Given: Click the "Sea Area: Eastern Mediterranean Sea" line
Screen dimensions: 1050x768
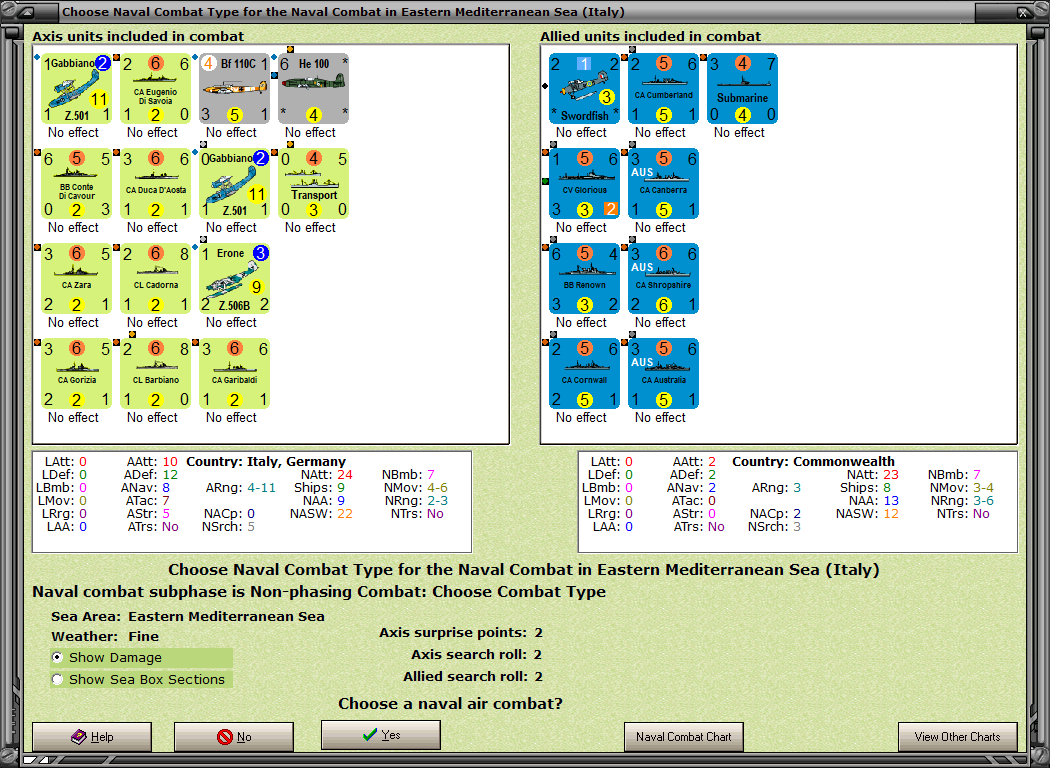Looking at the screenshot, I should point(188,616).
